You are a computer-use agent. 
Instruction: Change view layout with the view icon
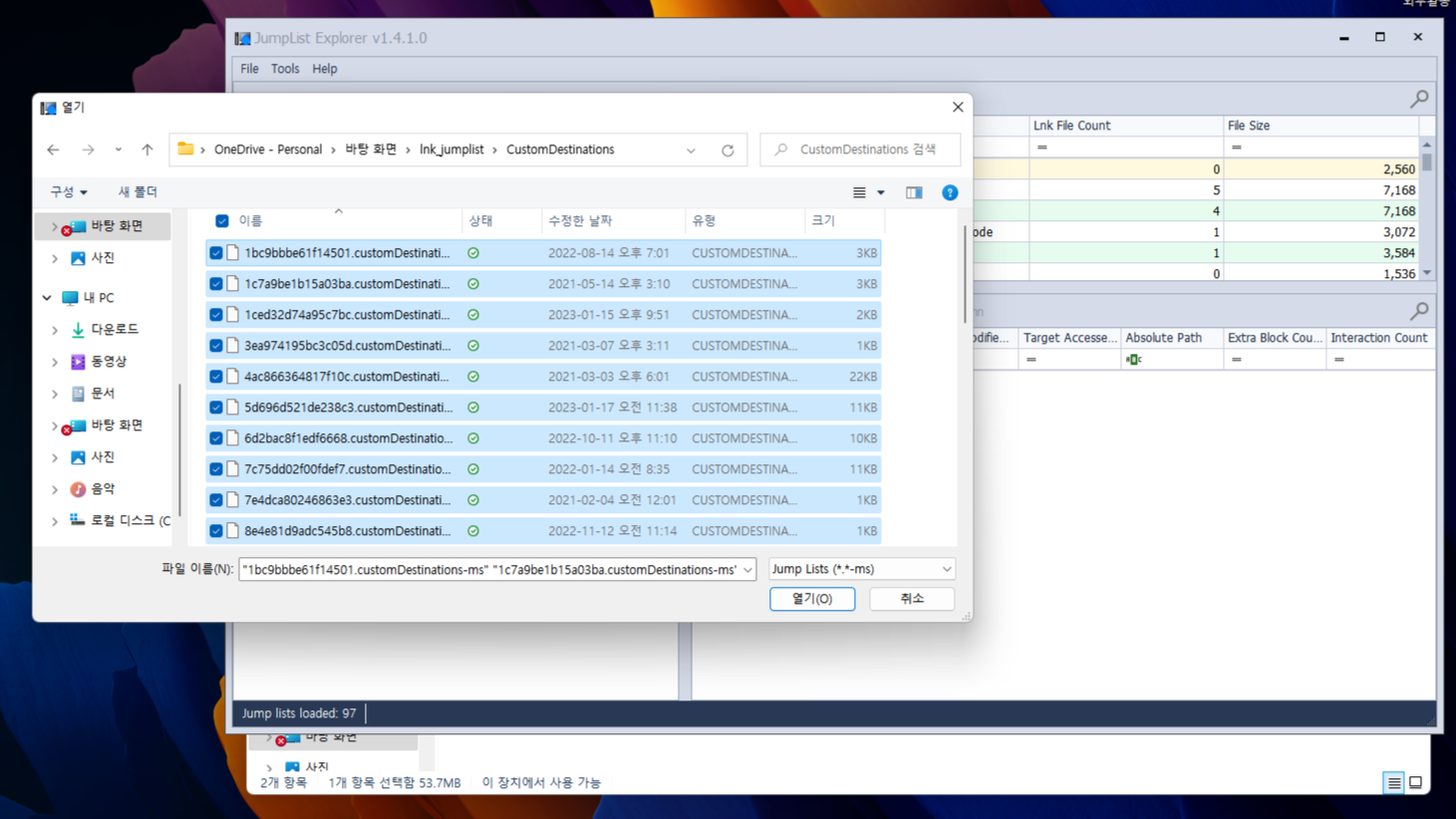coord(859,192)
